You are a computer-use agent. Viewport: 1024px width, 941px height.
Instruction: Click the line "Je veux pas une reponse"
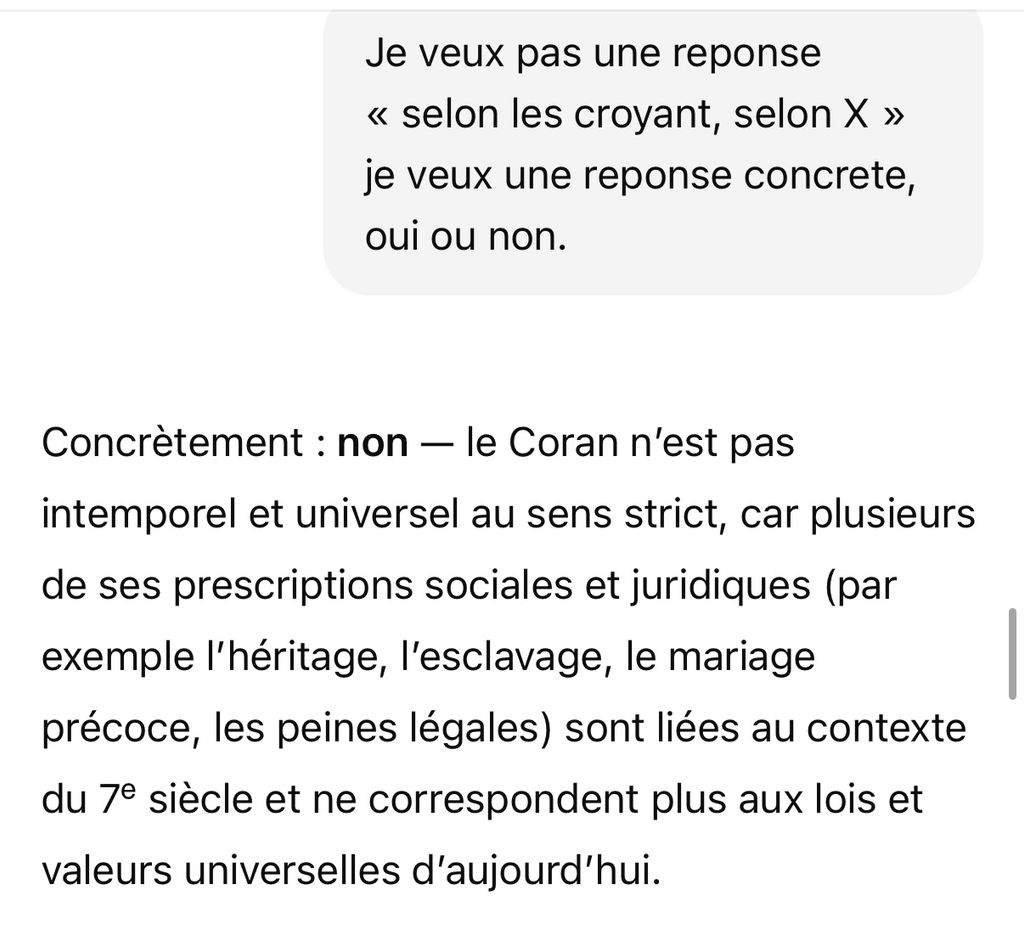point(593,54)
